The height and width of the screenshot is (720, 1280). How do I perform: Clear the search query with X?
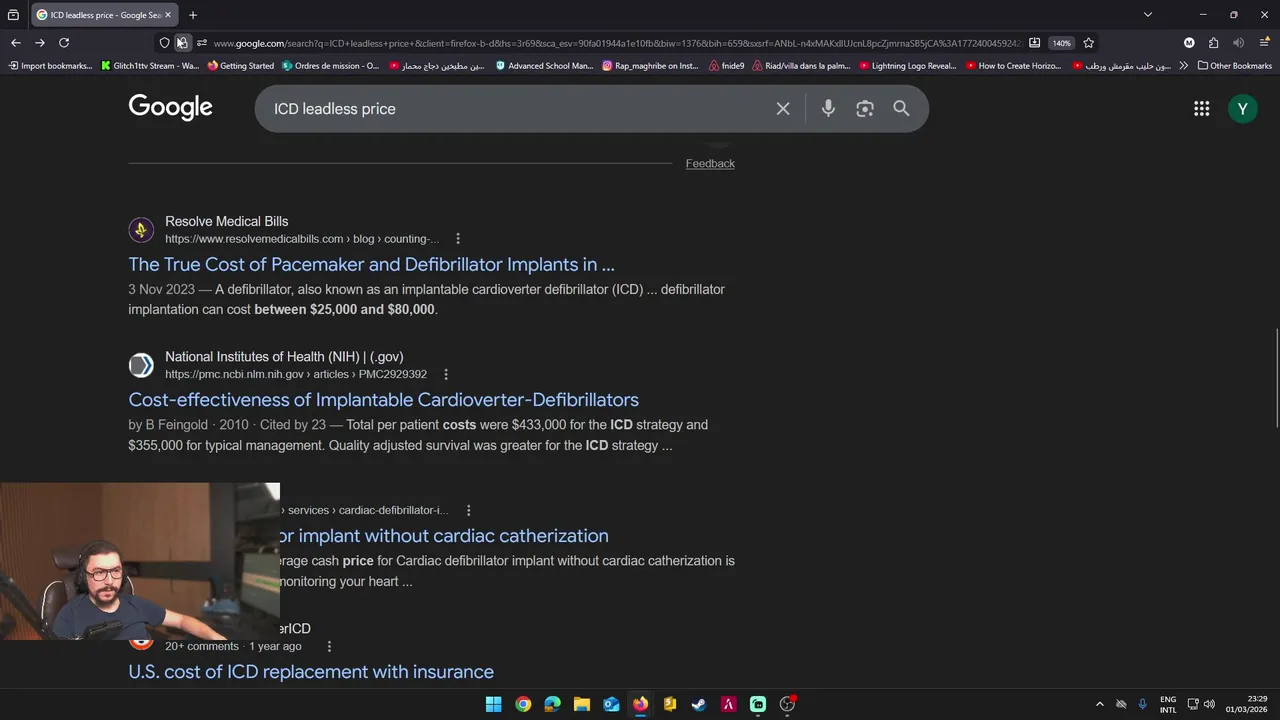point(783,109)
